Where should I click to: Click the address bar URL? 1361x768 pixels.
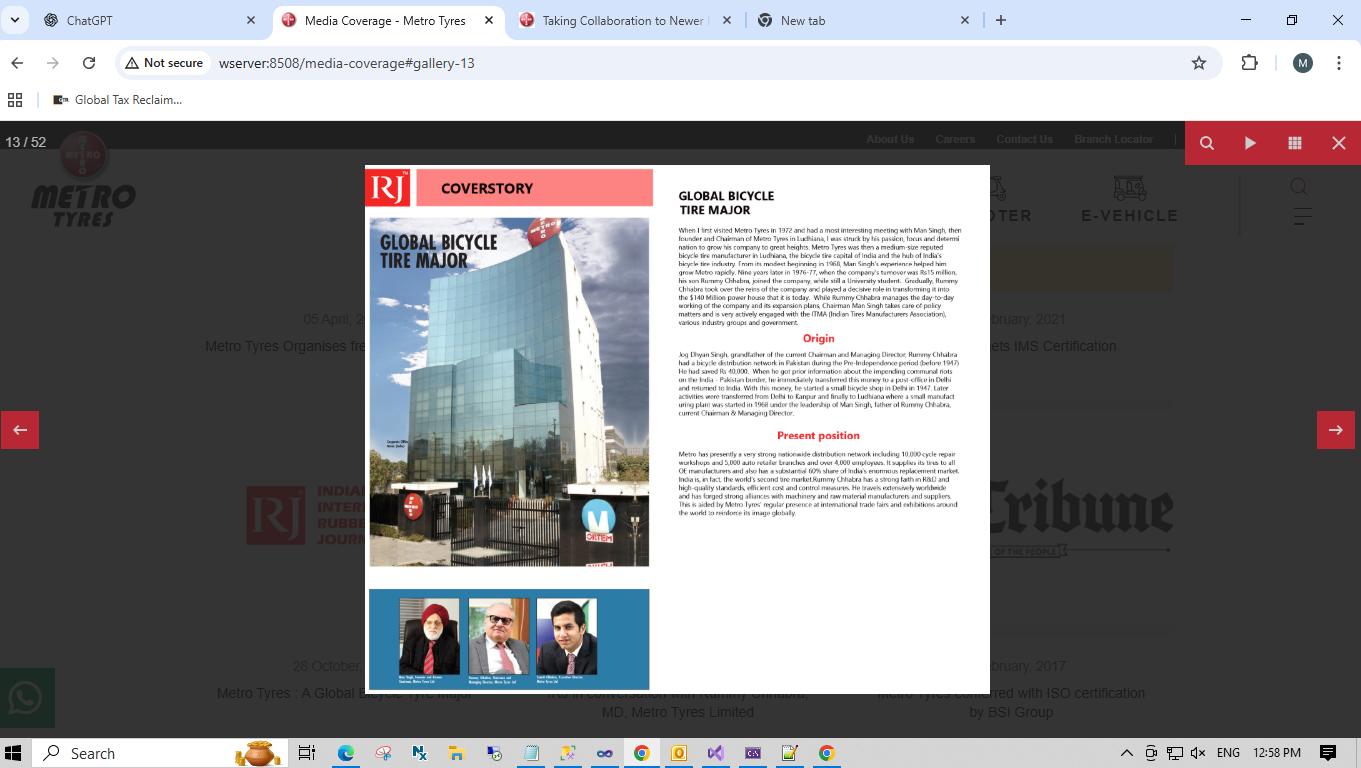(x=346, y=63)
